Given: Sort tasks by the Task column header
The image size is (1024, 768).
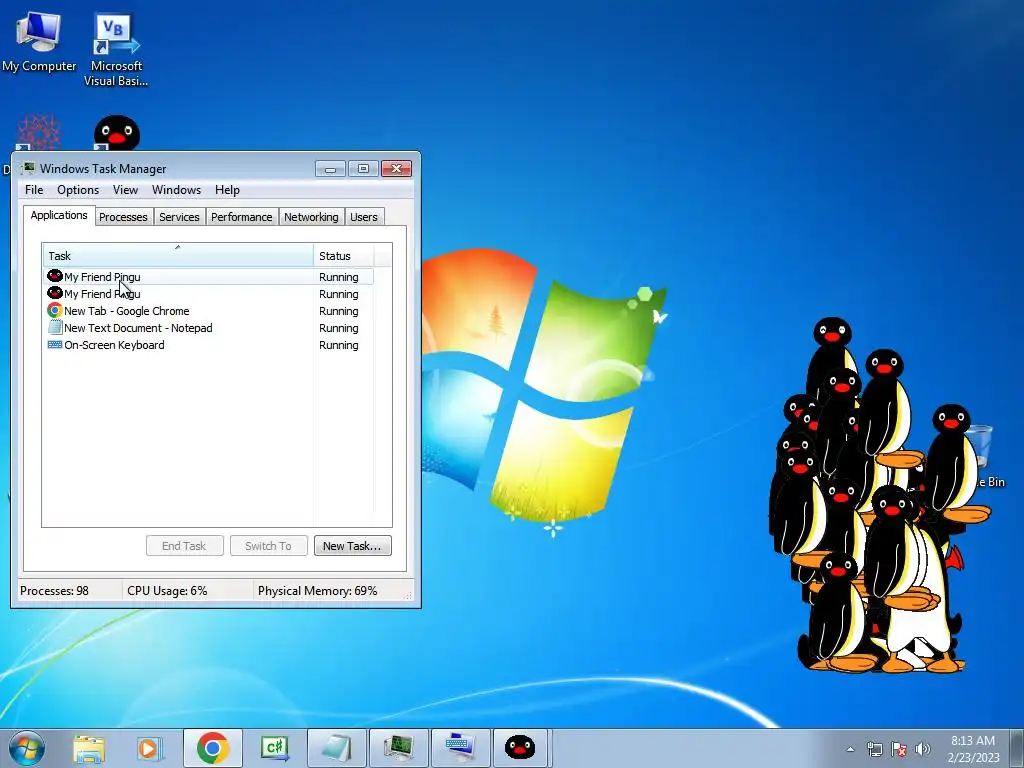Looking at the screenshot, I should pyautogui.click(x=178, y=255).
